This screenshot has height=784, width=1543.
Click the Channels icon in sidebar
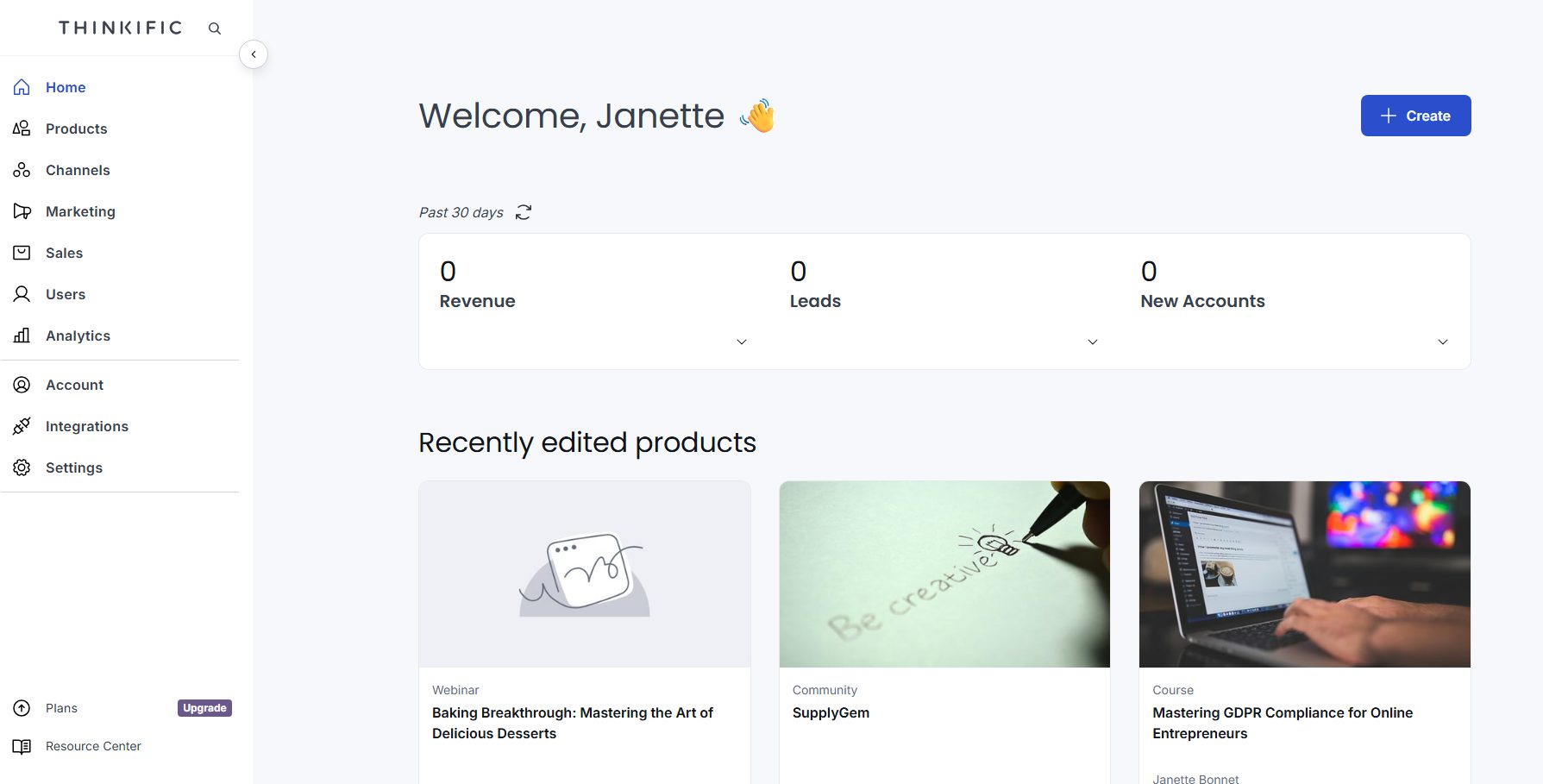pyautogui.click(x=22, y=170)
